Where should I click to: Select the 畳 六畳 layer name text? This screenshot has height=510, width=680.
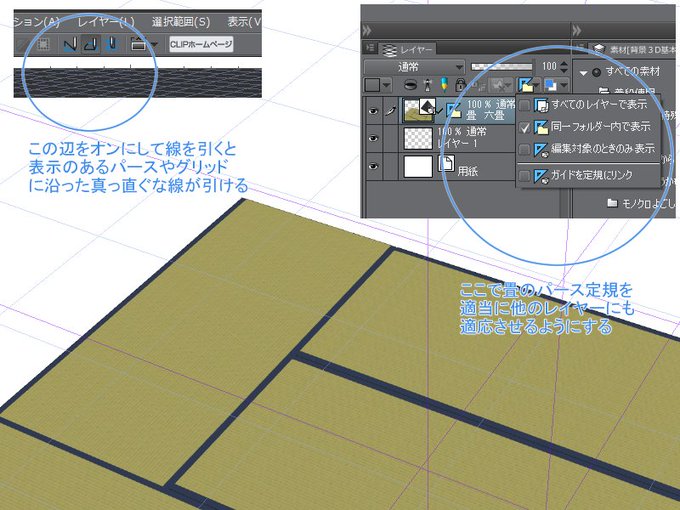pos(485,116)
